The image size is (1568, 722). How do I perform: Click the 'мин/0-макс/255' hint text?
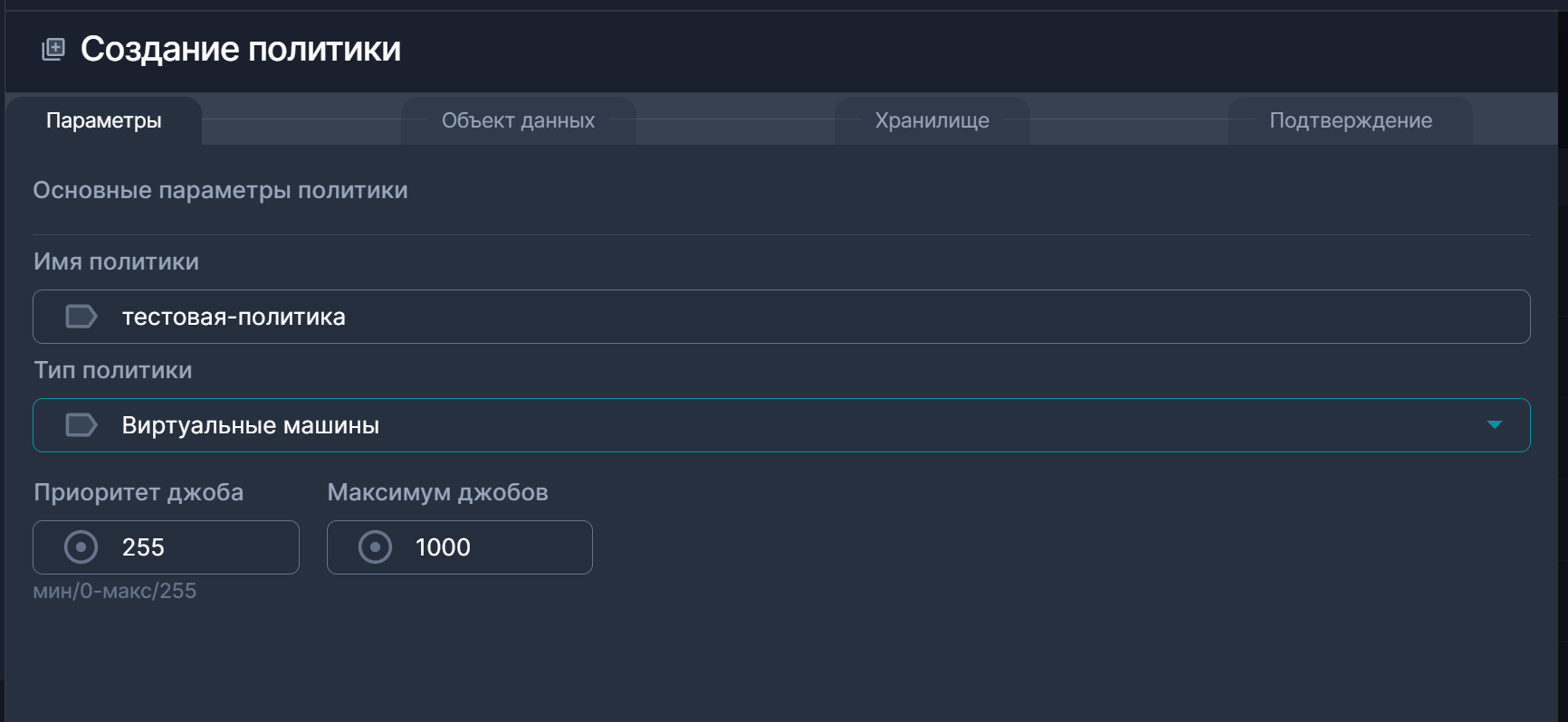coord(115,591)
